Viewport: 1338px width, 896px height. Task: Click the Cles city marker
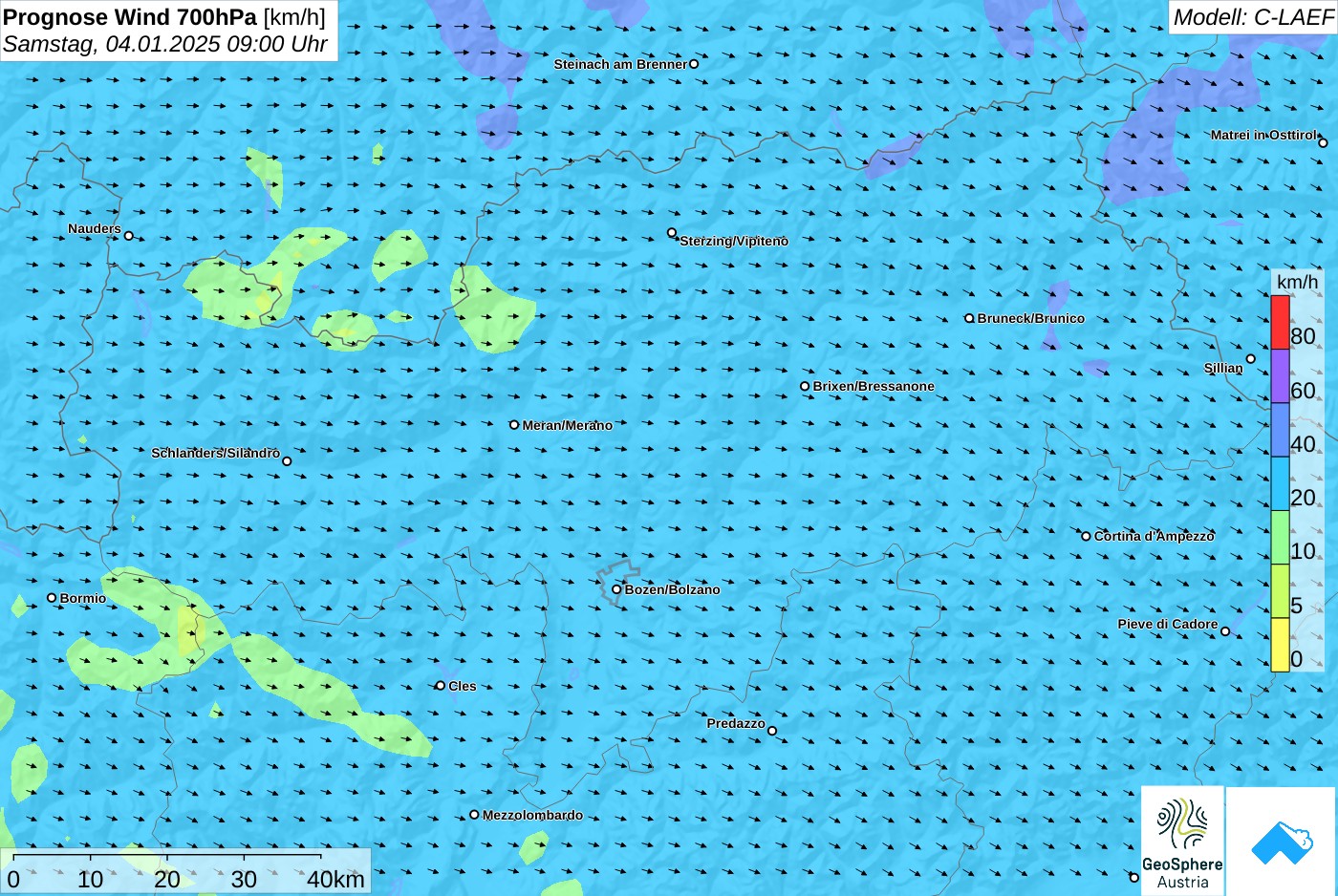coord(441,685)
